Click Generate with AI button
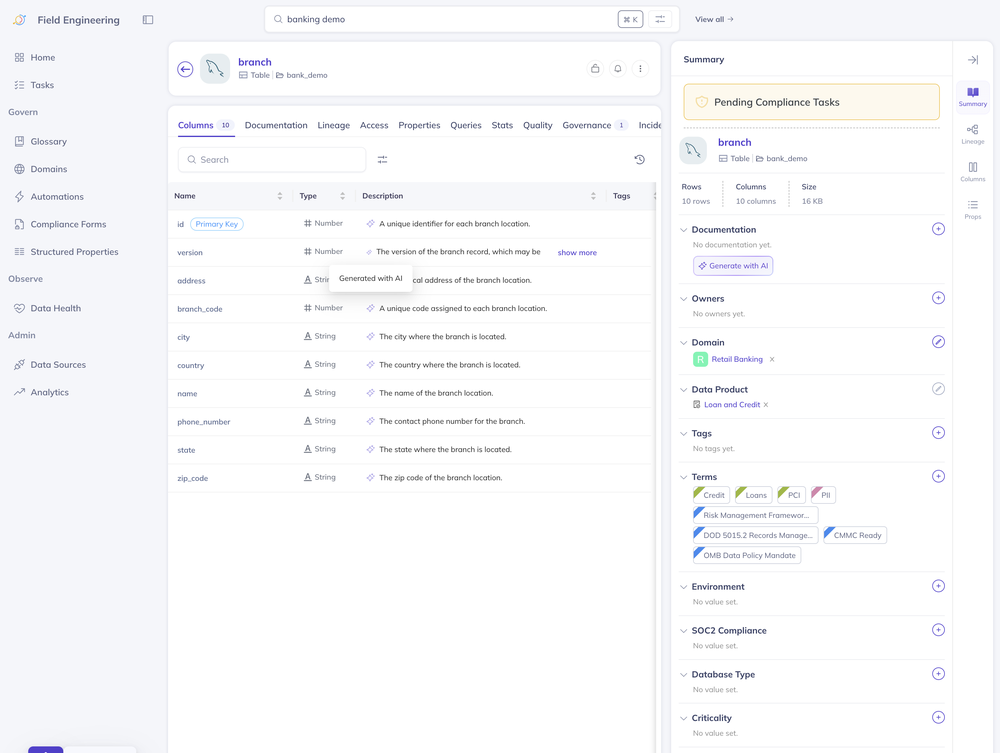The height and width of the screenshot is (753, 1000). coord(733,266)
